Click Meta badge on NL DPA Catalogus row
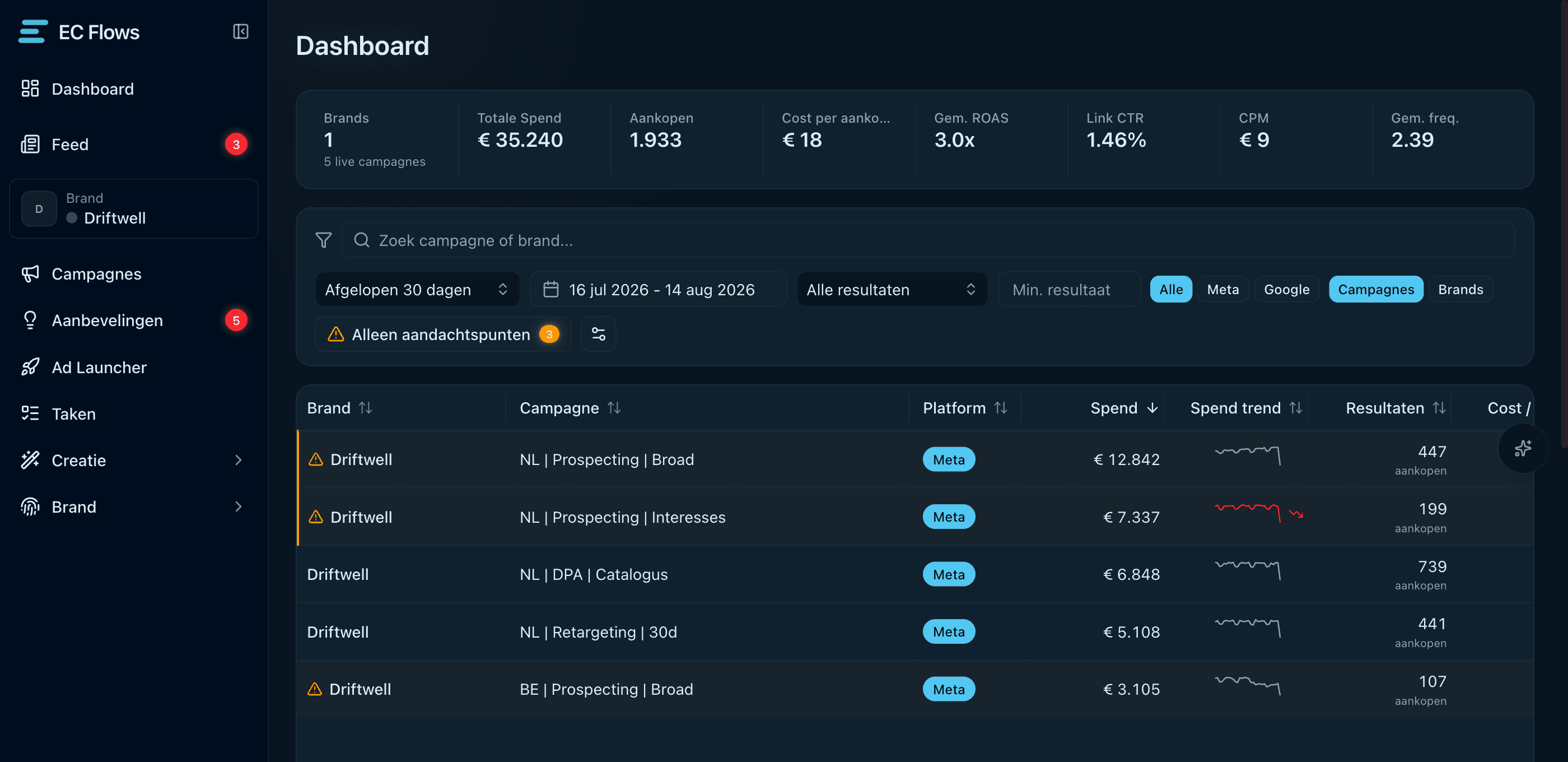Viewport: 1568px width, 762px height. pyautogui.click(x=948, y=574)
